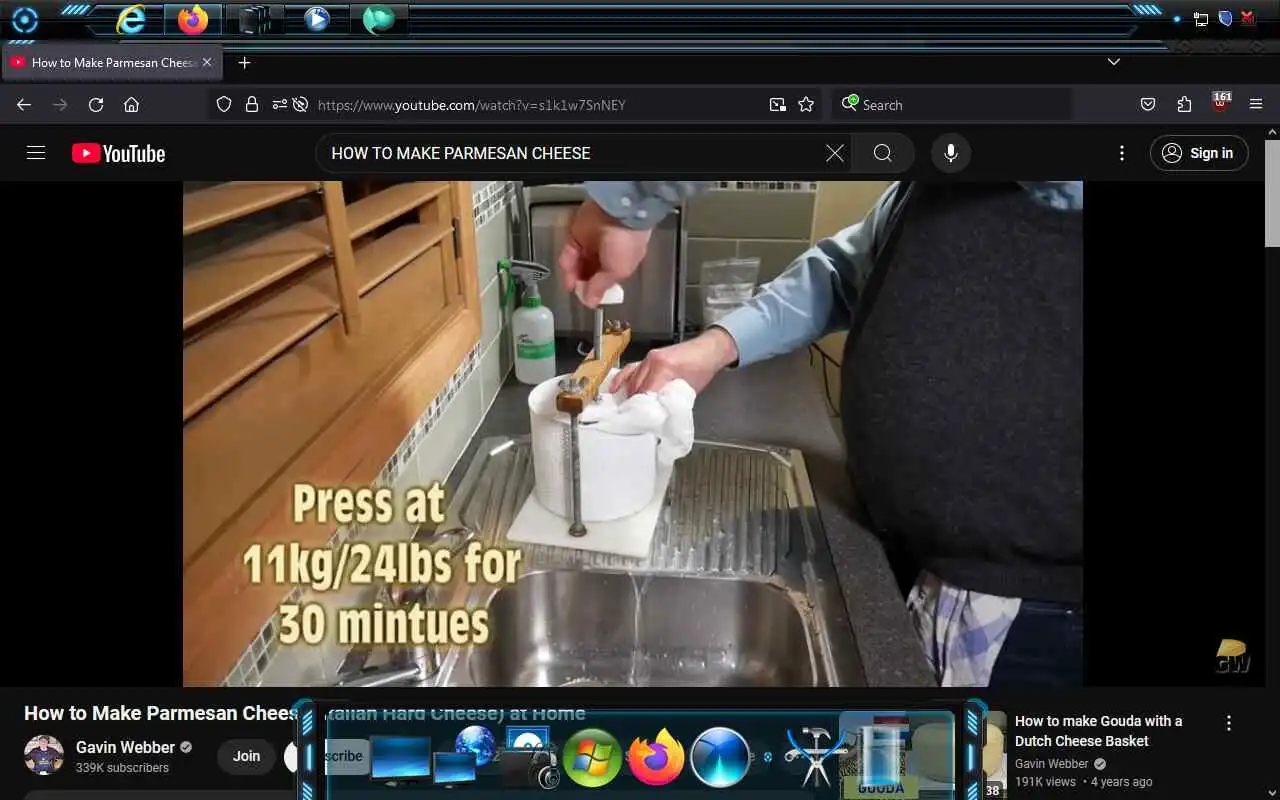1280x800 pixels.
Task: View site security lock information
Action: (252, 104)
